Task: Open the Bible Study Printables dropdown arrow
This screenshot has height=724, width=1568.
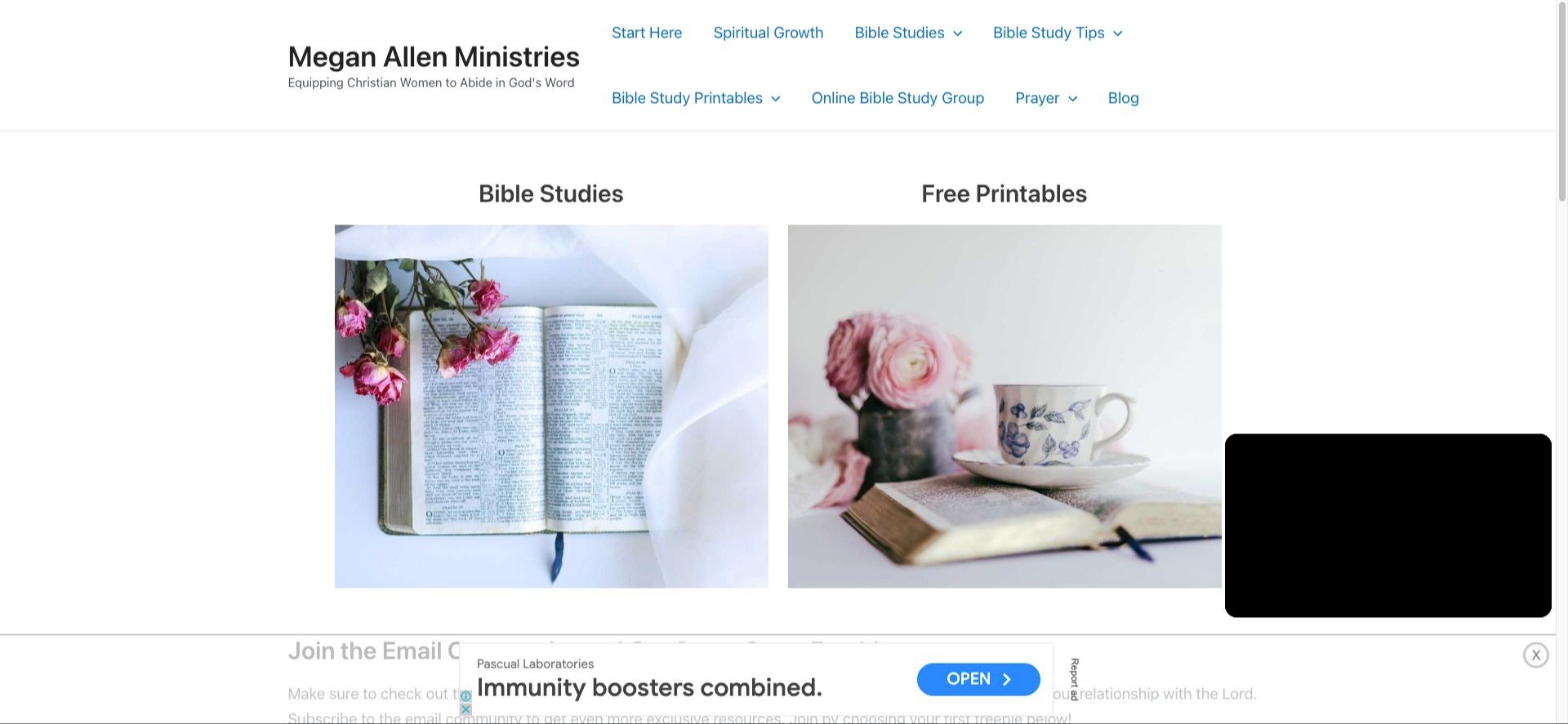Action: point(776,99)
